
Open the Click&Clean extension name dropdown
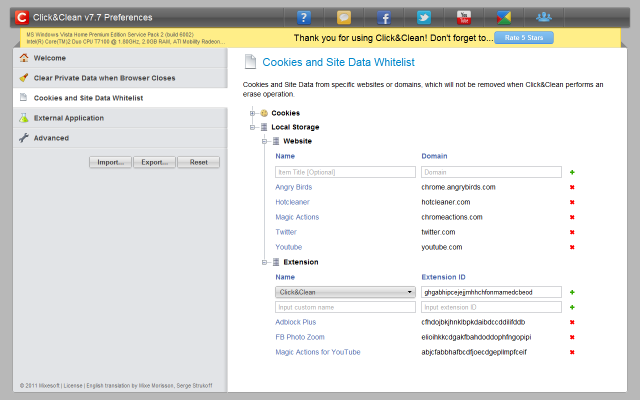[345, 292]
